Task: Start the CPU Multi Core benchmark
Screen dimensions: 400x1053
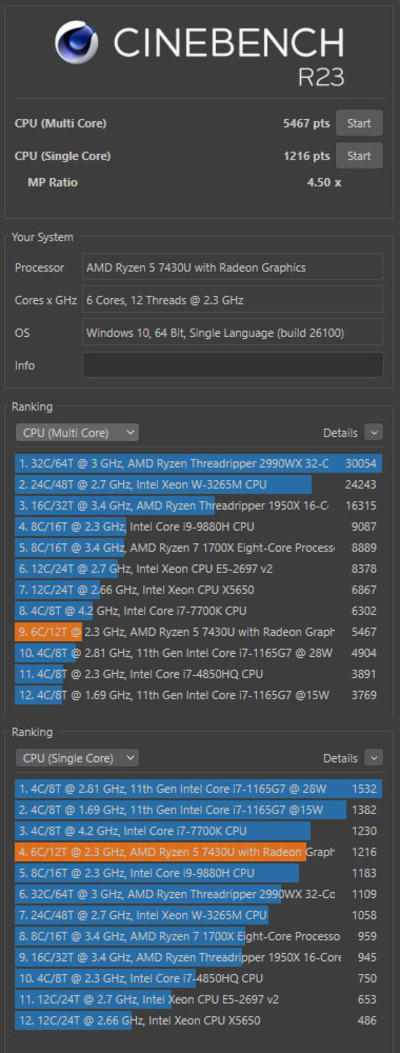Action: pos(359,123)
